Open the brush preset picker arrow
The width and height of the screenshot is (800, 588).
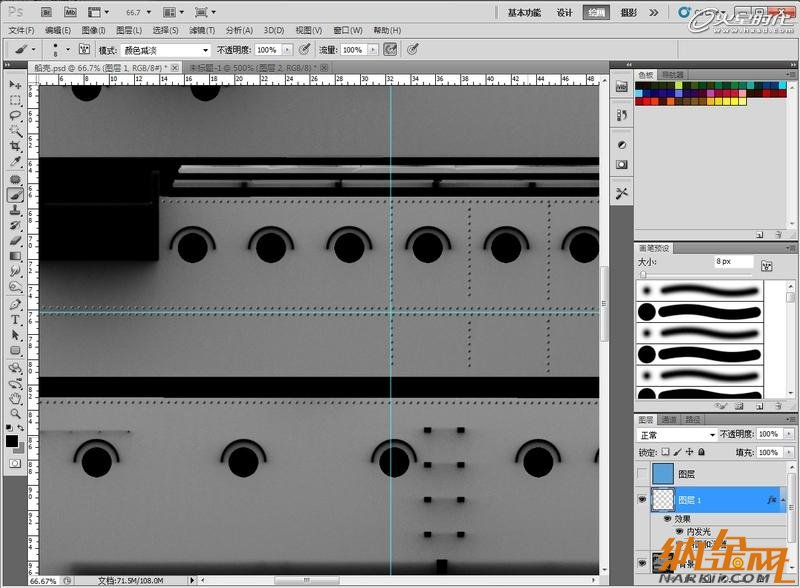coord(68,50)
